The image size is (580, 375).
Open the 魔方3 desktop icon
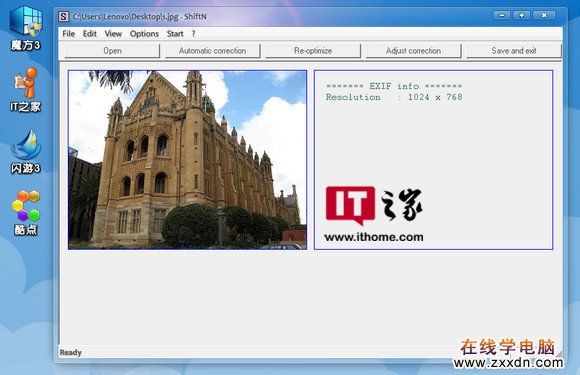coord(26,28)
